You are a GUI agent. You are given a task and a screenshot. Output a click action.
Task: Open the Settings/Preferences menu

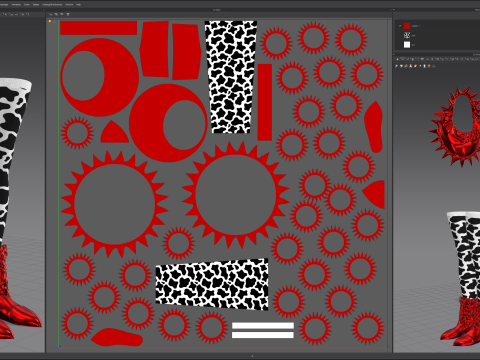click(x=52, y=5)
